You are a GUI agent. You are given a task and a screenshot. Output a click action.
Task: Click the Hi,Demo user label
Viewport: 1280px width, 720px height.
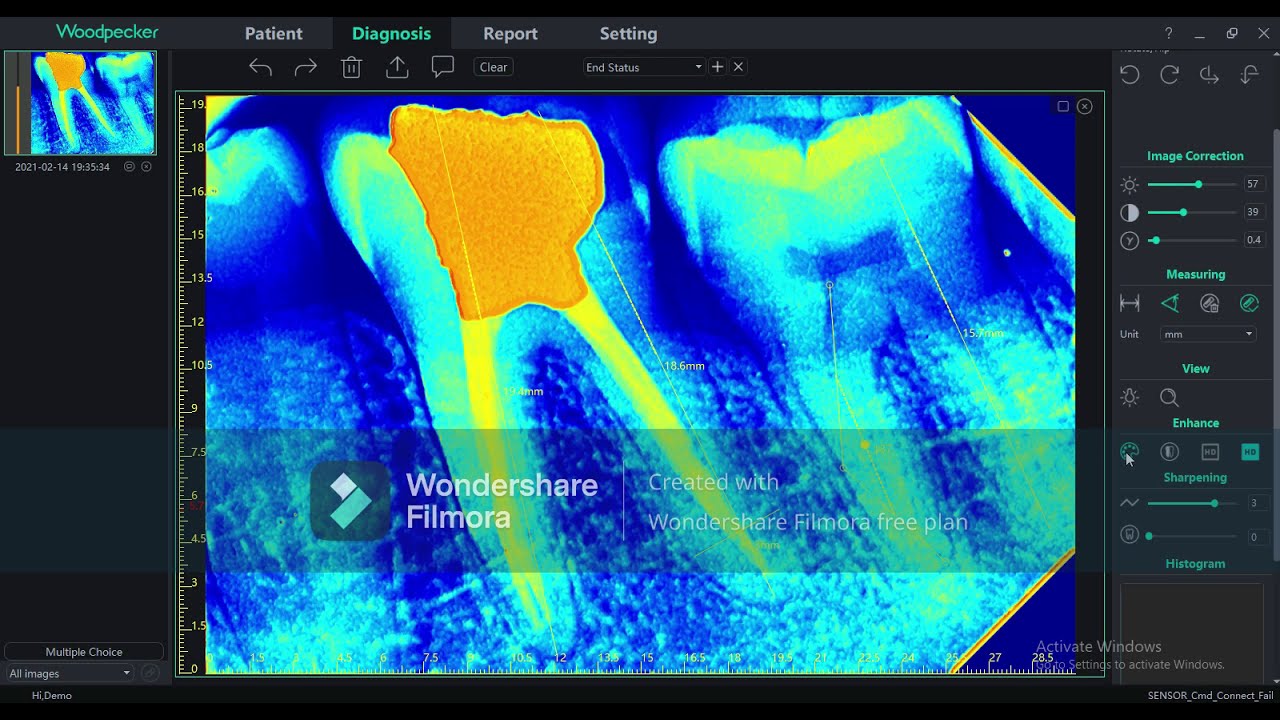click(52, 696)
